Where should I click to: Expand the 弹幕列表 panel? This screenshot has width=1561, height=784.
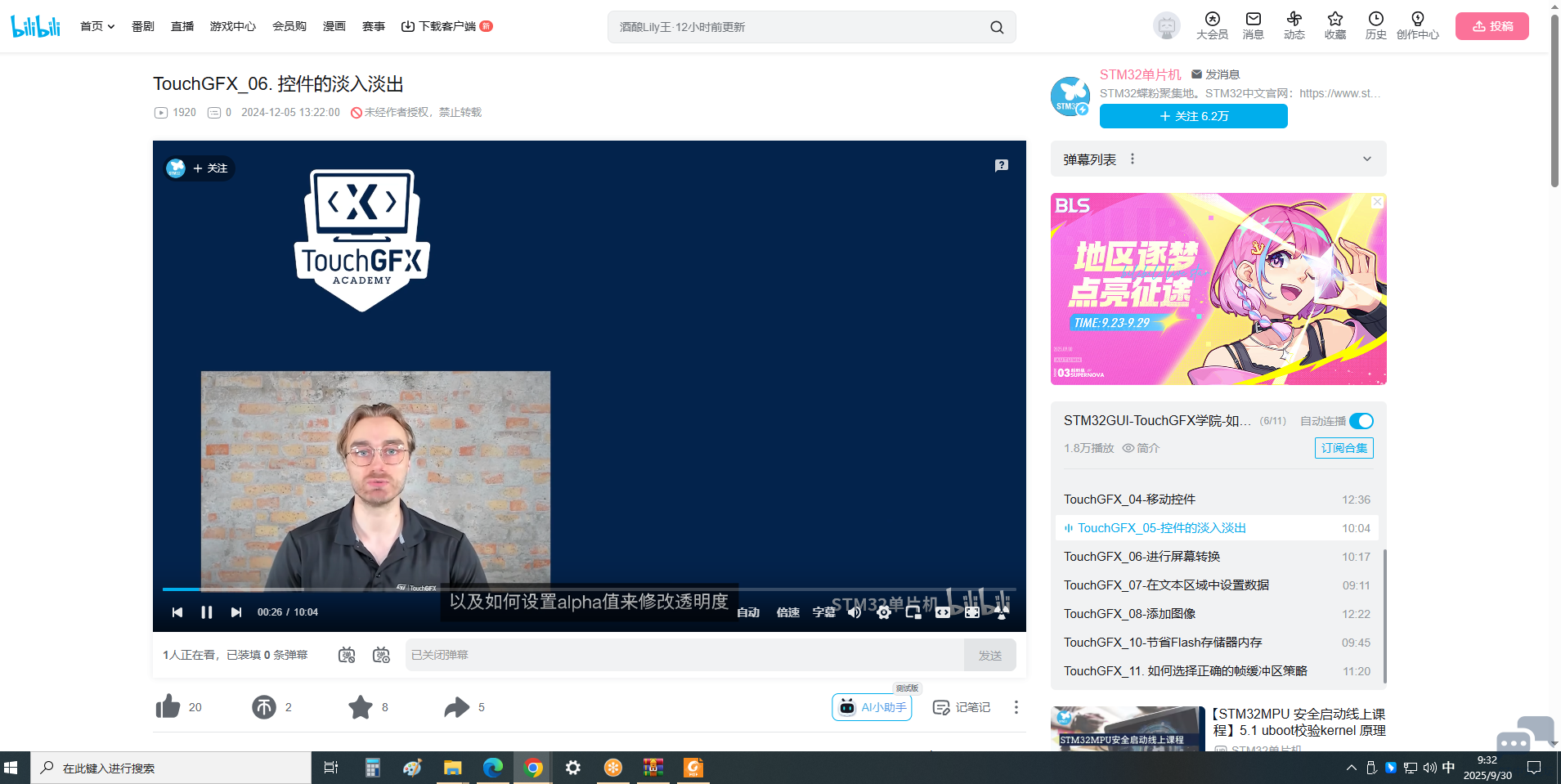(x=1366, y=159)
